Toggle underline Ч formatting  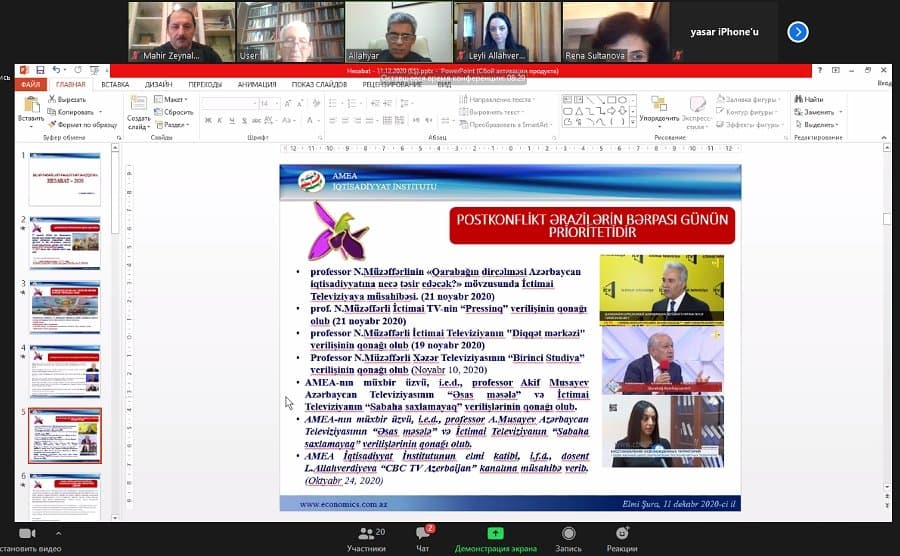pyautogui.click(x=232, y=120)
